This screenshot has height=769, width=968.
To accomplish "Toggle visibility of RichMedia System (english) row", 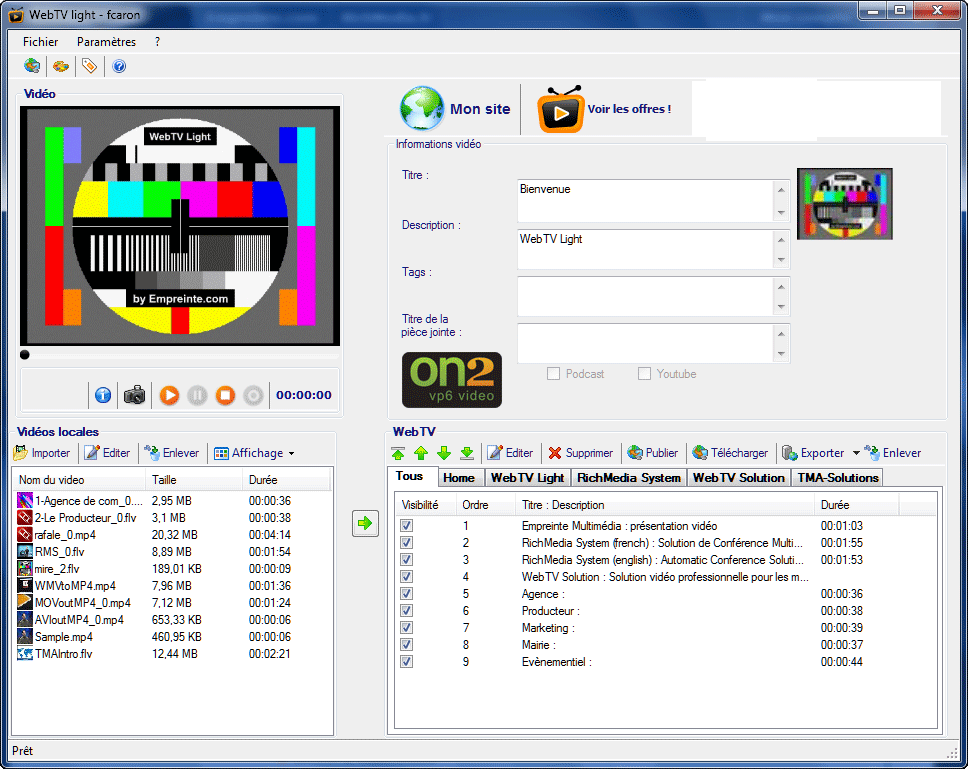I will click(x=407, y=560).
